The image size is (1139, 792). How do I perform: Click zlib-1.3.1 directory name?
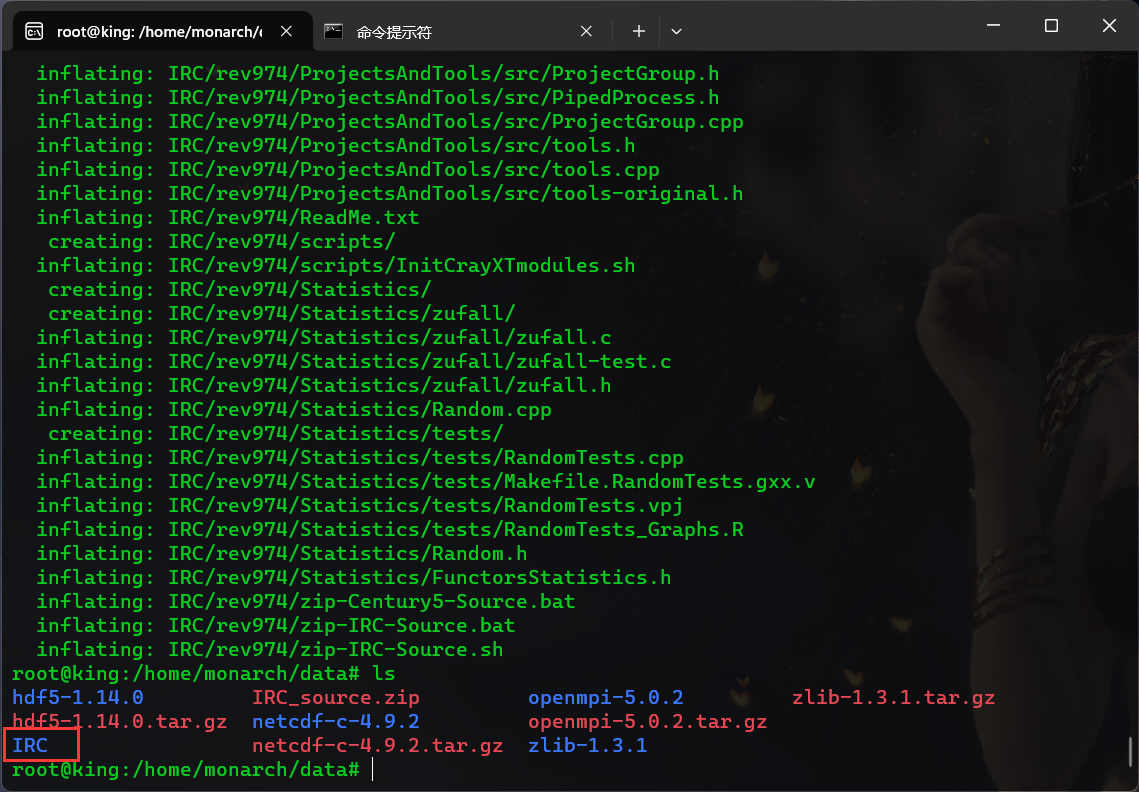(588, 745)
